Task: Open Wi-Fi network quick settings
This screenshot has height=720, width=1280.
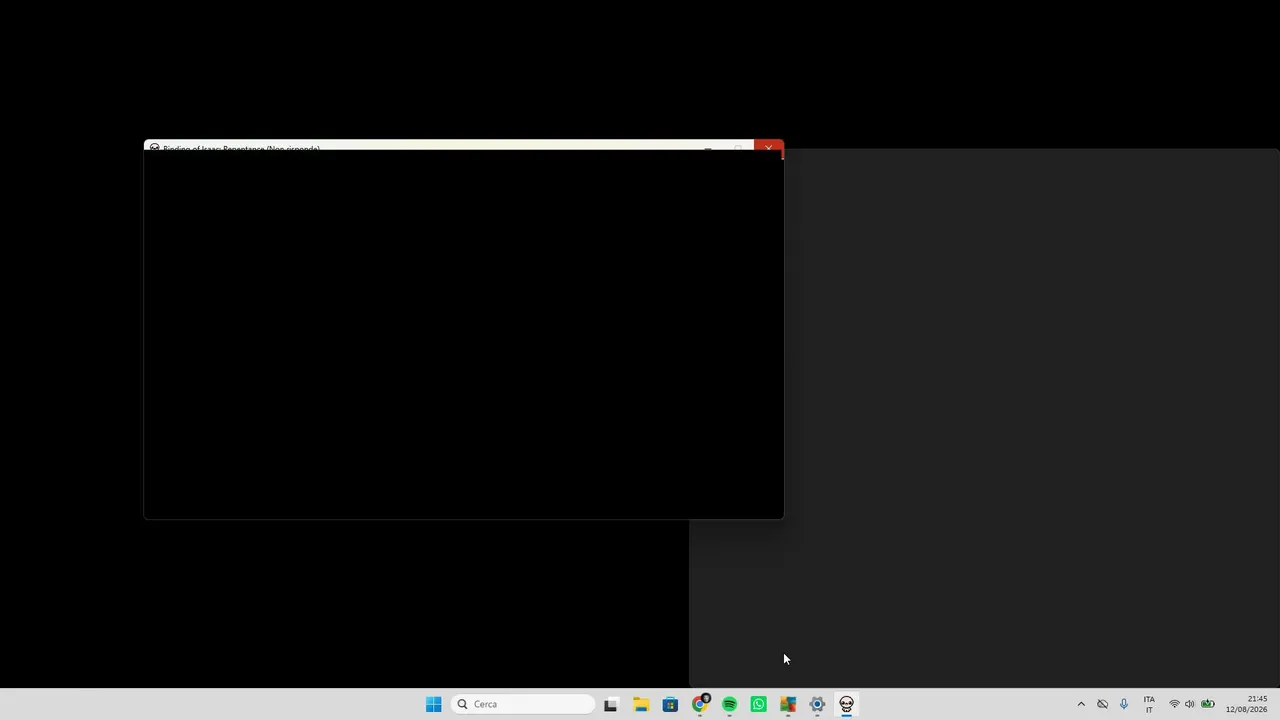Action: click(1174, 704)
